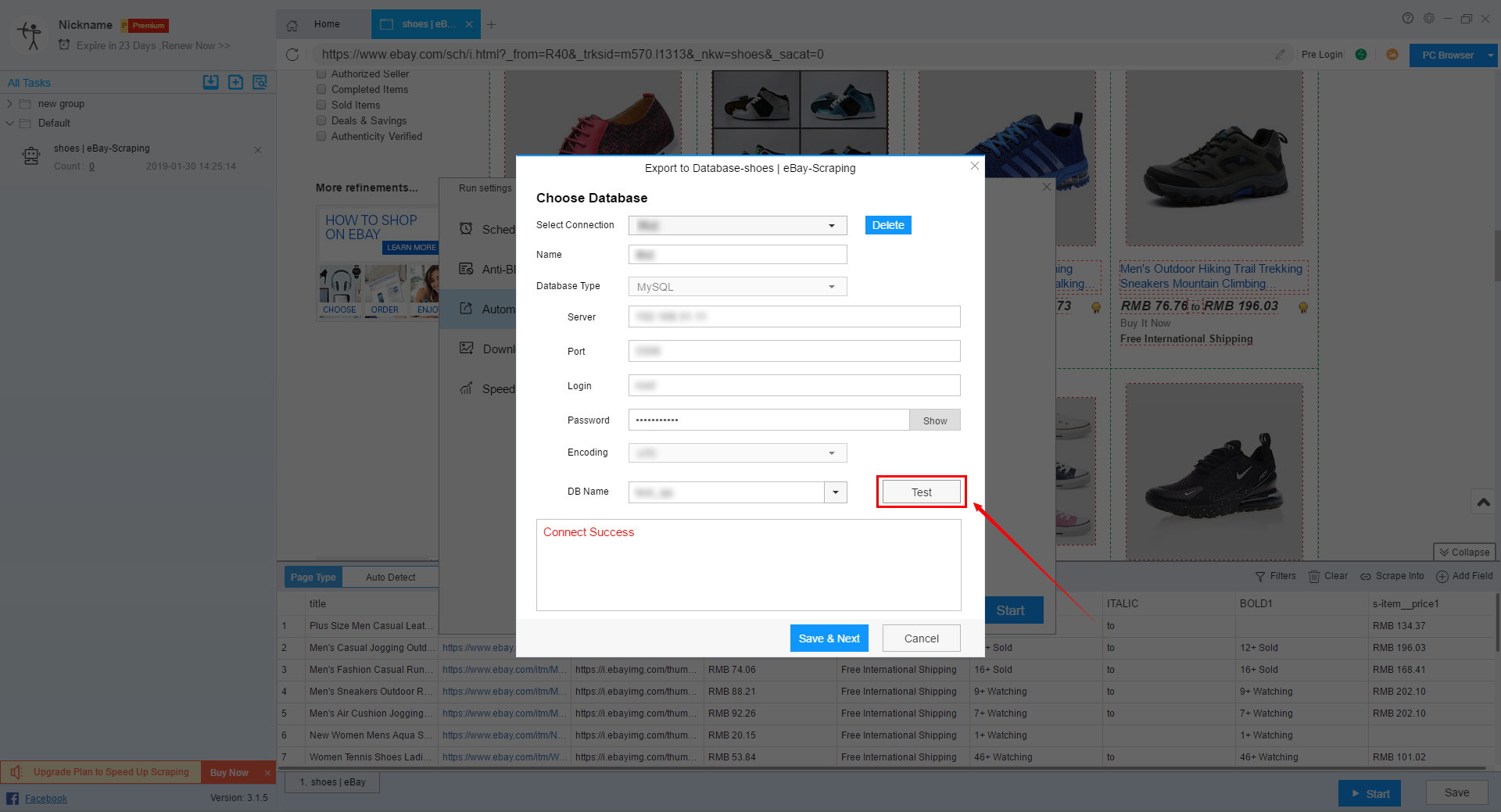Image resolution: width=1501 pixels, height=812 pixels.
Task: Open a new tab with plus icon
Action: point(491,24)
